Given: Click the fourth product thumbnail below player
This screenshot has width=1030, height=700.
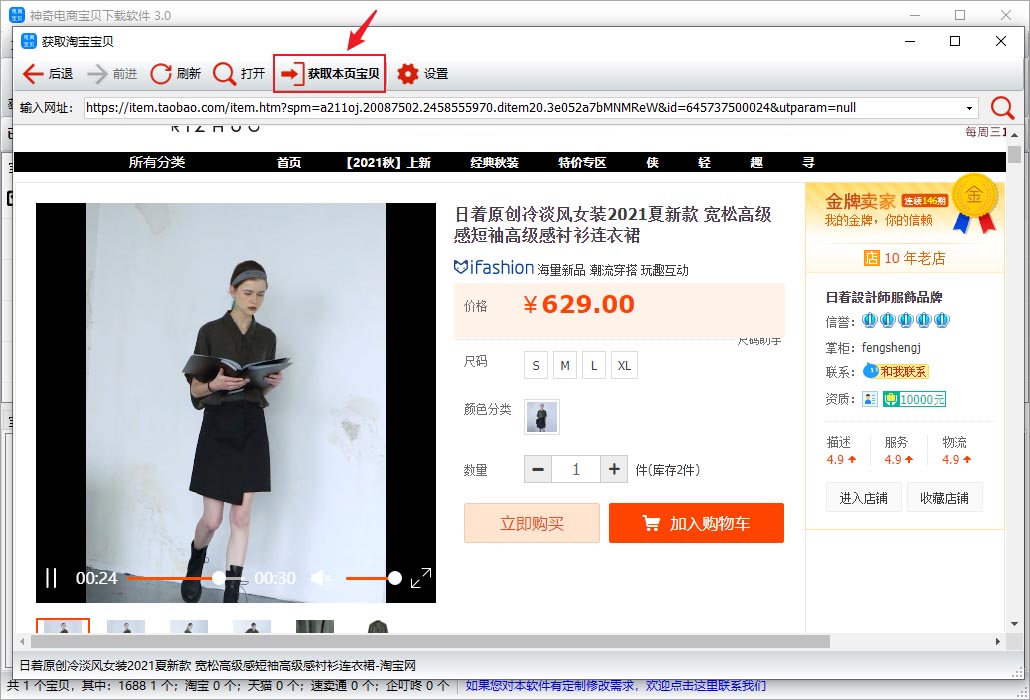Looking at the screenshot, I should 252,626.
